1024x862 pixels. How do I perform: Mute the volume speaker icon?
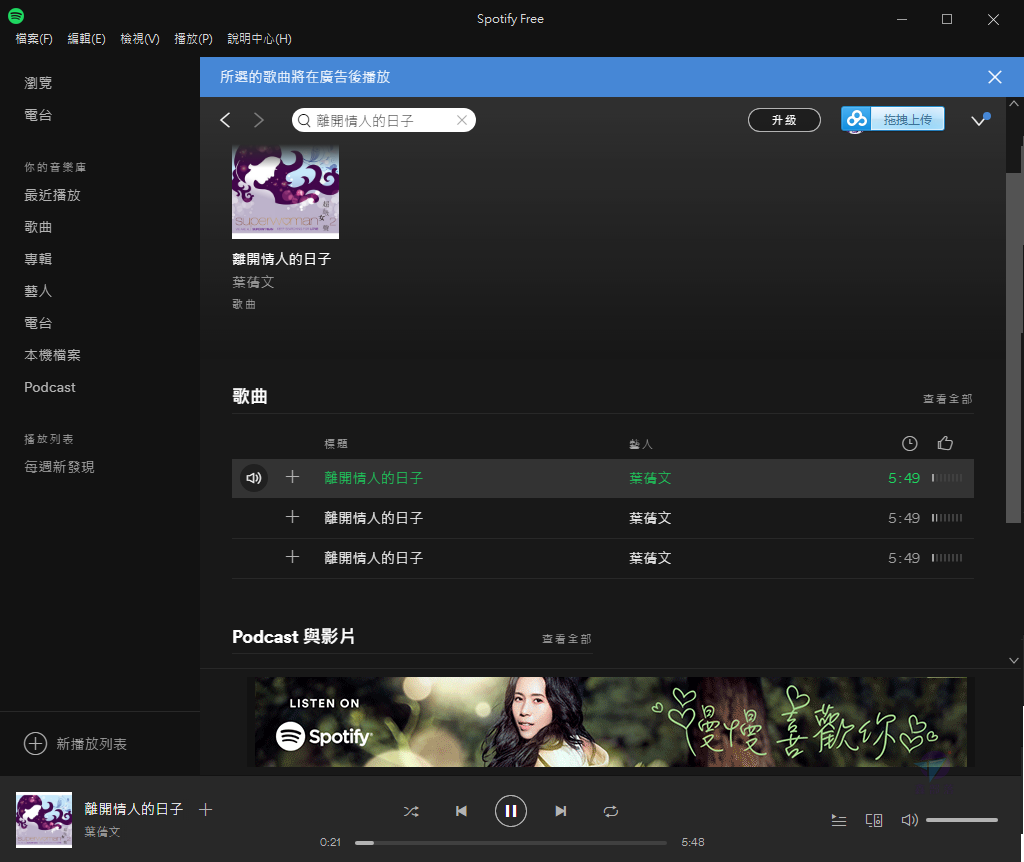click(909, 820)
